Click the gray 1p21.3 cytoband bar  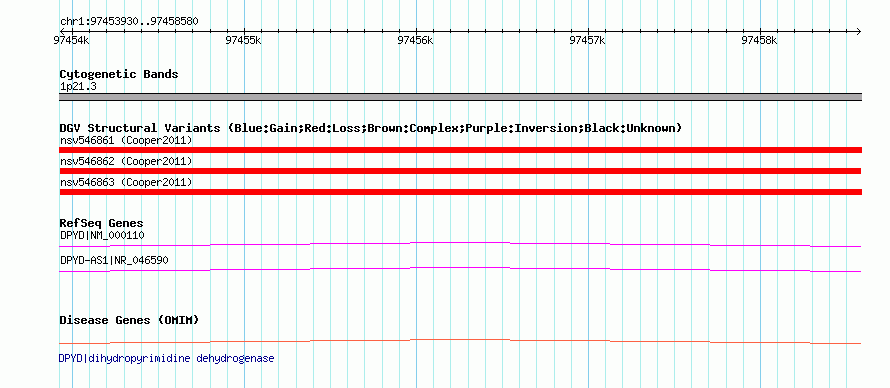click(x=460, y=97)
